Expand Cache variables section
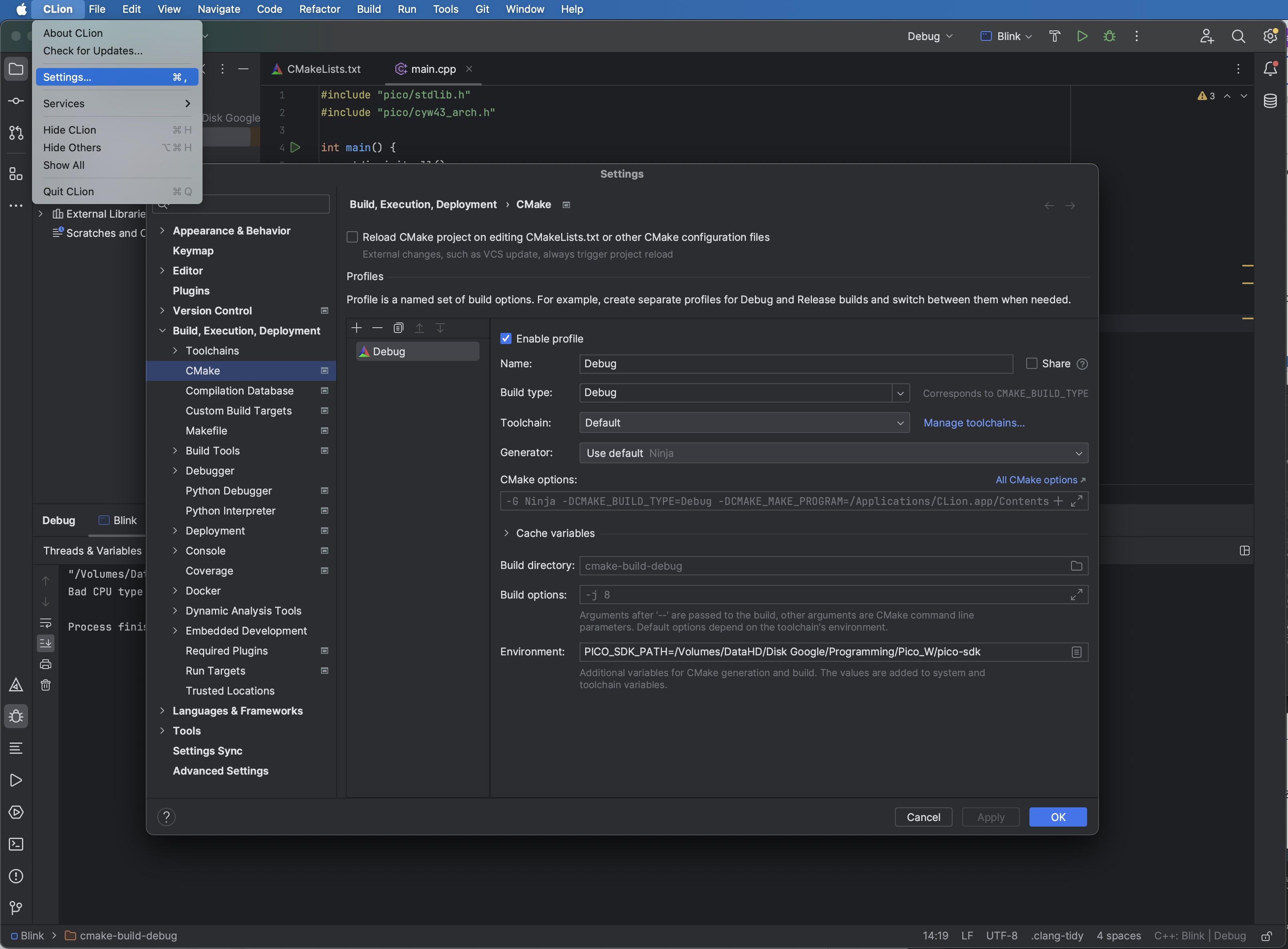This screenshot has width=1288, height=949. tap(506, 533)
